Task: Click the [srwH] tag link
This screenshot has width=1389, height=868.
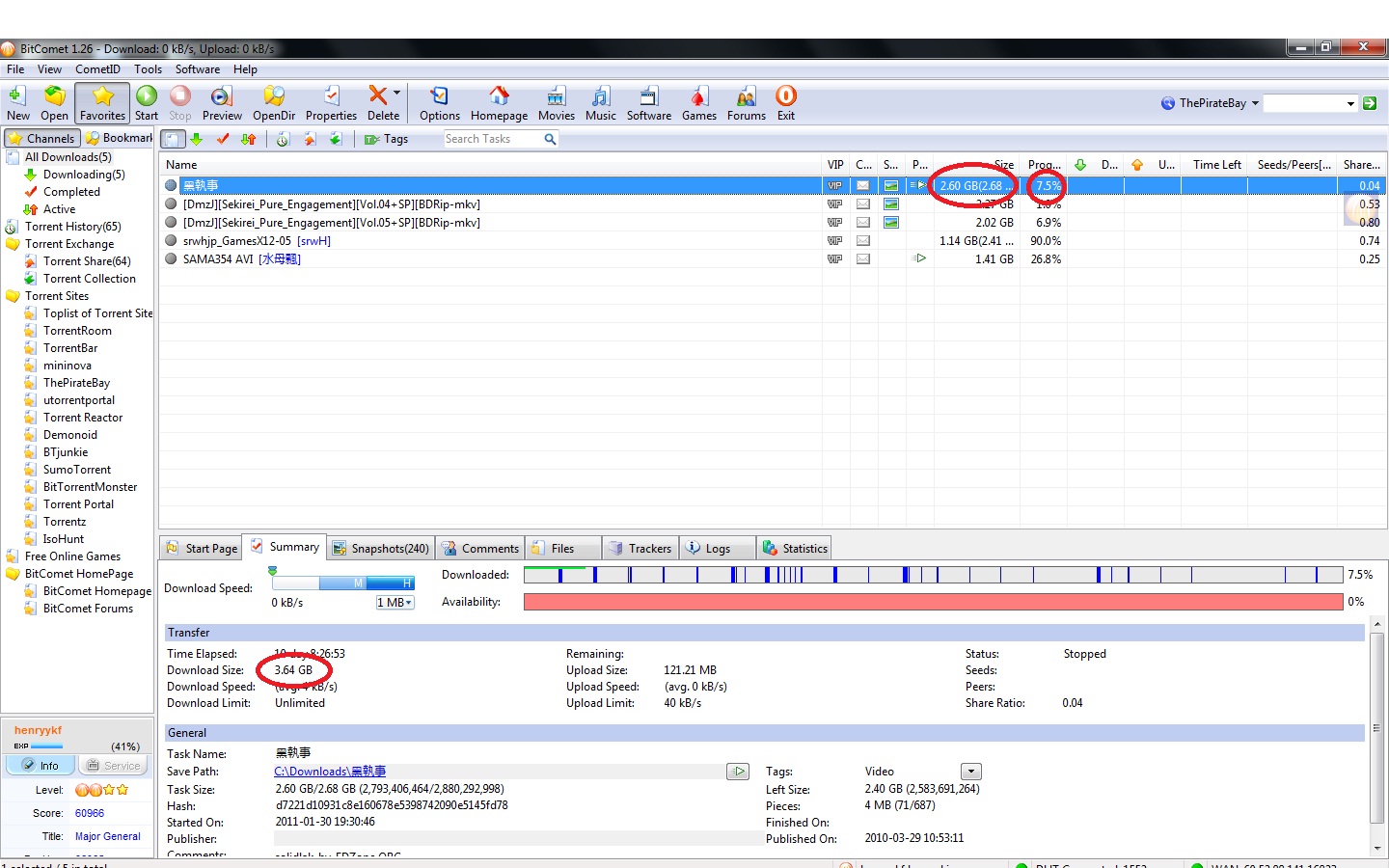Action: (314, 241)
